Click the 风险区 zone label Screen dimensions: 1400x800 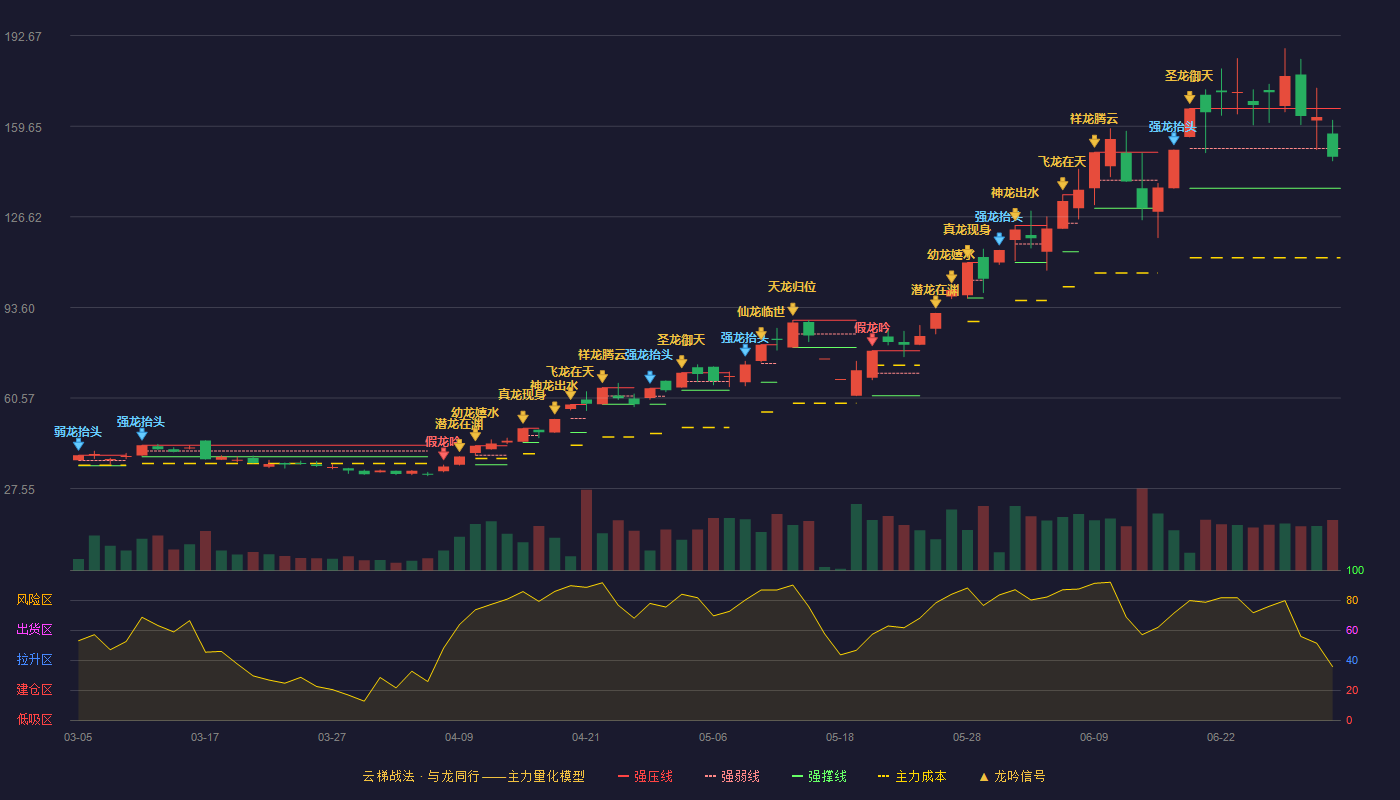coord(34,600)
